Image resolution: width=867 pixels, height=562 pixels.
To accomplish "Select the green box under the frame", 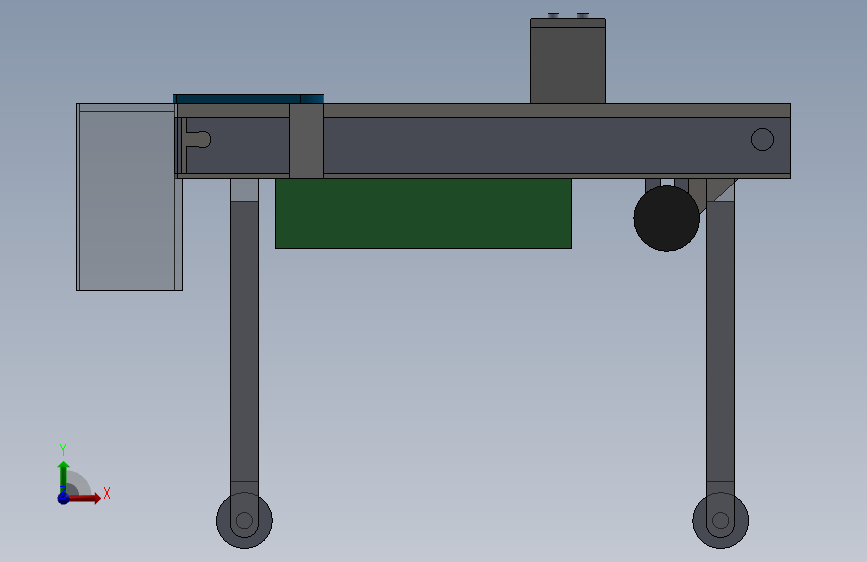I will tap(423, 214).
